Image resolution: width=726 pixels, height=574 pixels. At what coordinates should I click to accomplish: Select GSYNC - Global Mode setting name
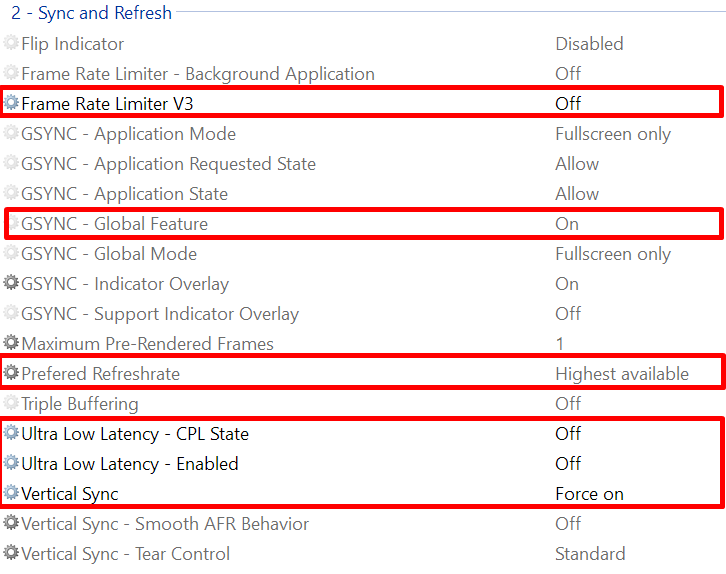tap(109, 254)
